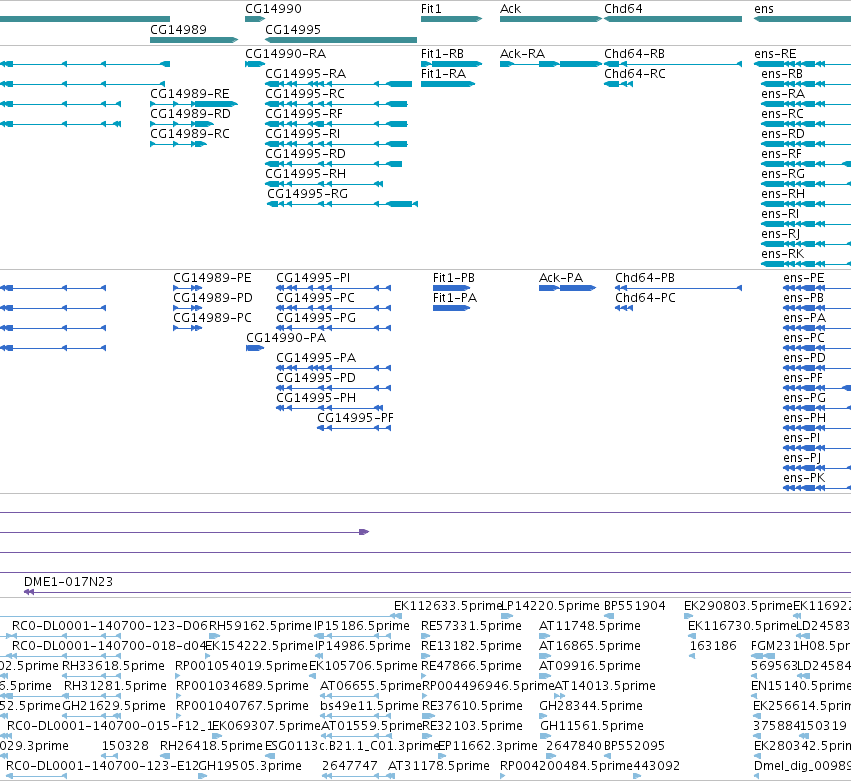
Task: Open protein CG14995-PI
Action: pyautogui.click(x=313, y=278)
